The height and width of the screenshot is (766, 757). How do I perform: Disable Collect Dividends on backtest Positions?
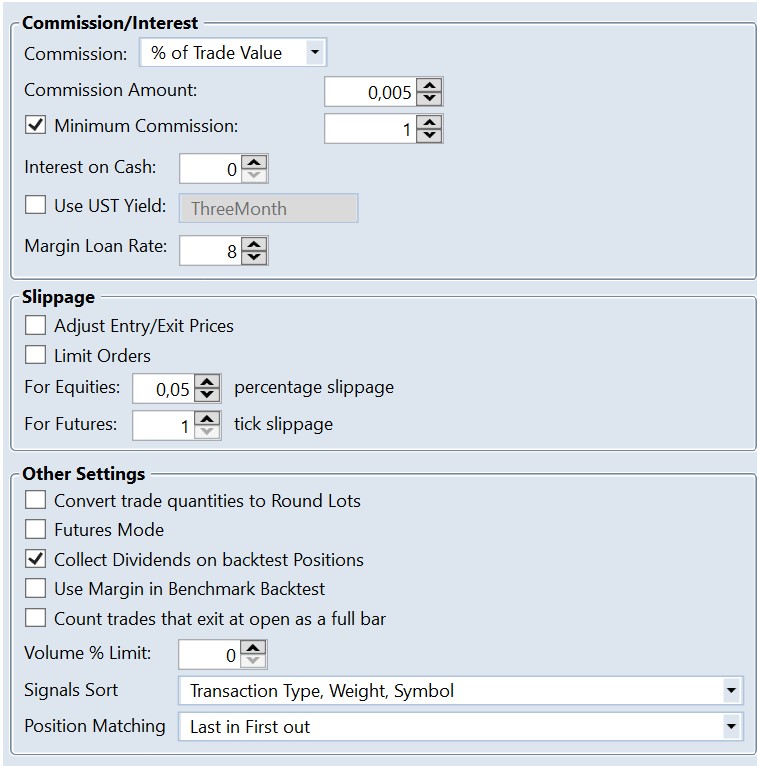[x=36, y=559]
